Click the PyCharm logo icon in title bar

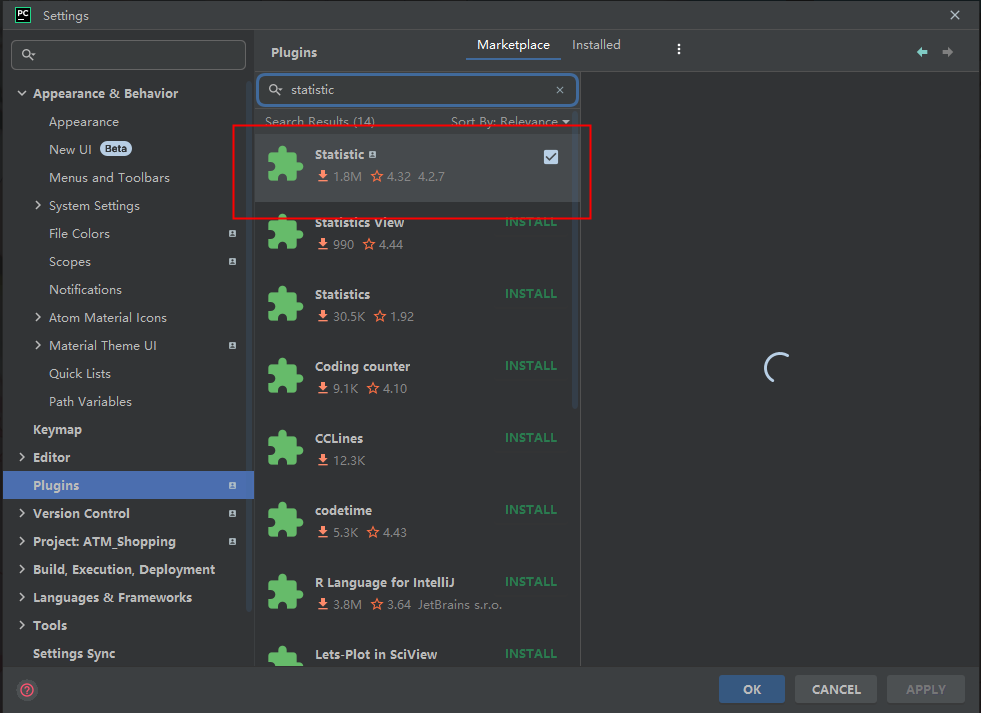click(x=23, y=15)
